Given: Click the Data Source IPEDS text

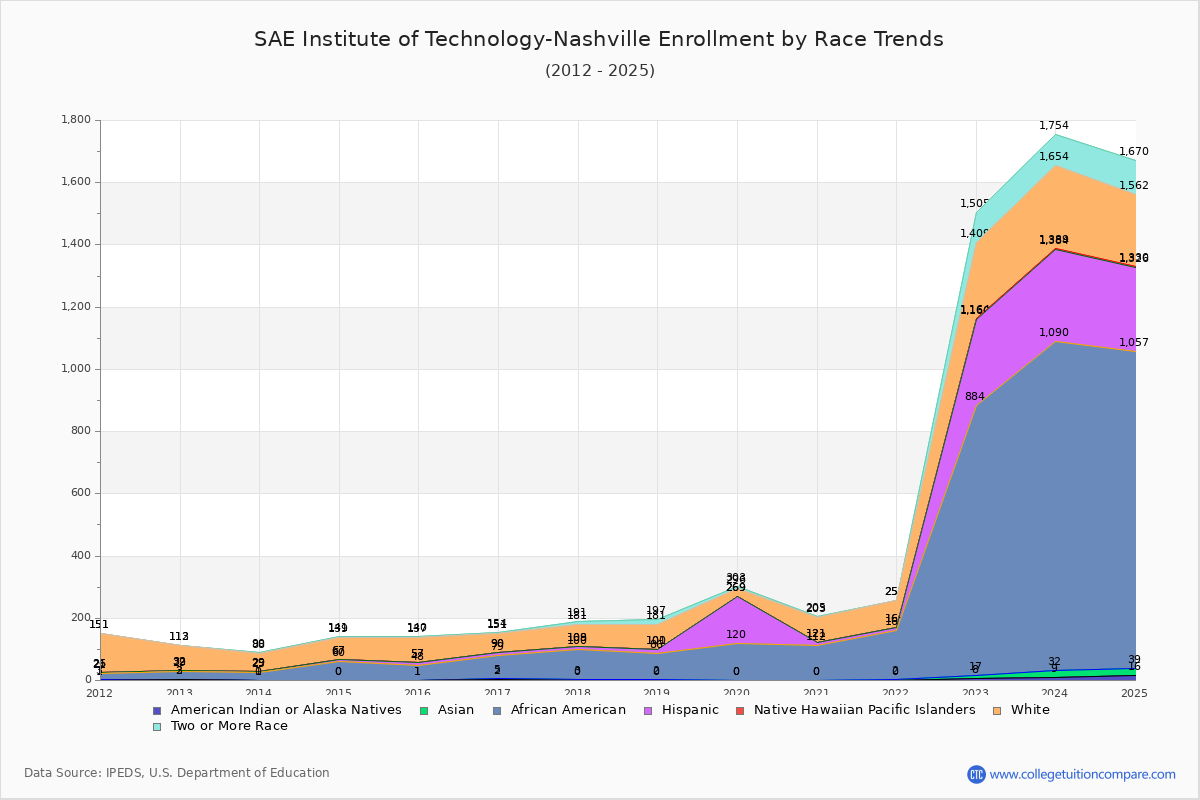Looking at the screenshot, I should (x=177, y=773).
